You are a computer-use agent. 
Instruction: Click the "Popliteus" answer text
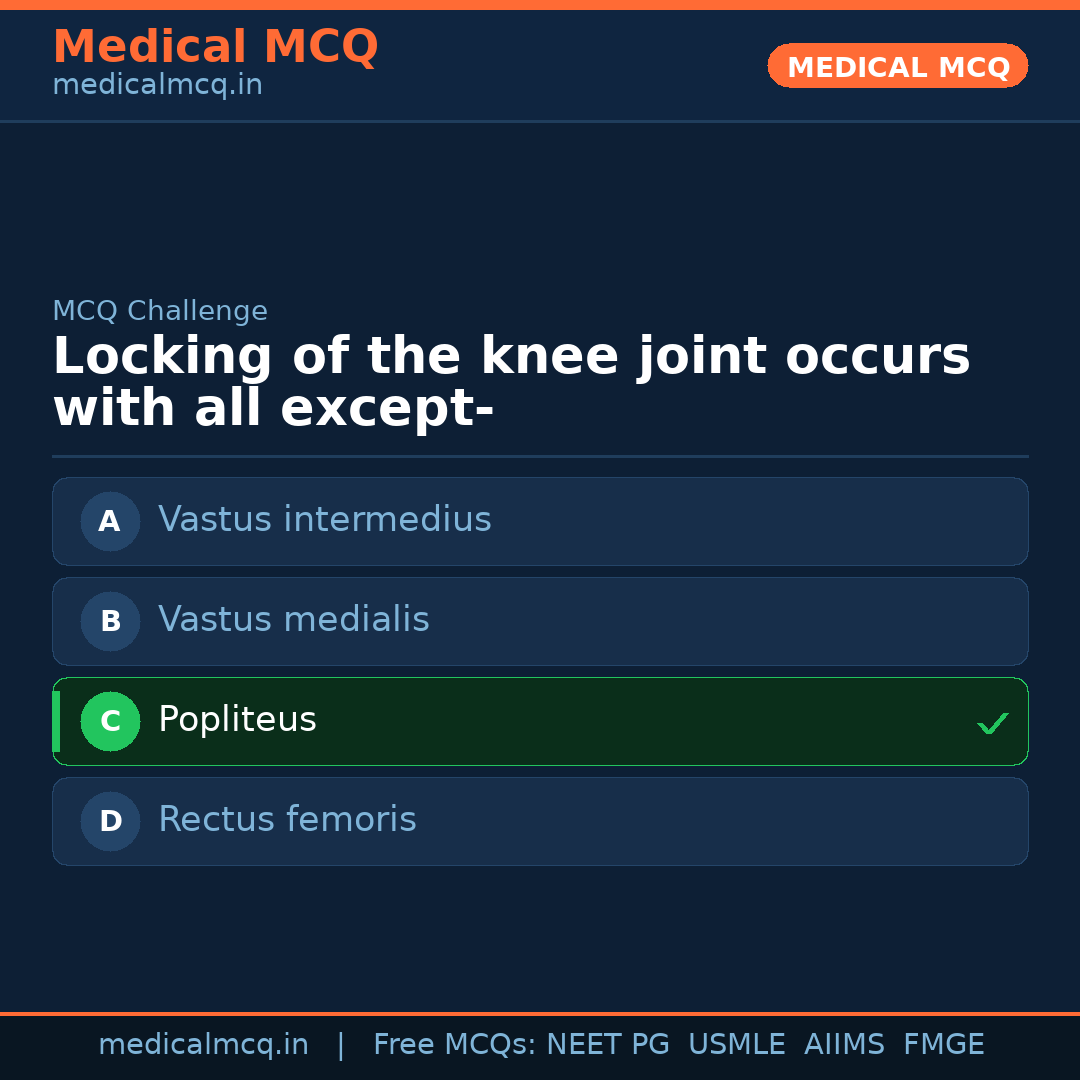[237, 720]
